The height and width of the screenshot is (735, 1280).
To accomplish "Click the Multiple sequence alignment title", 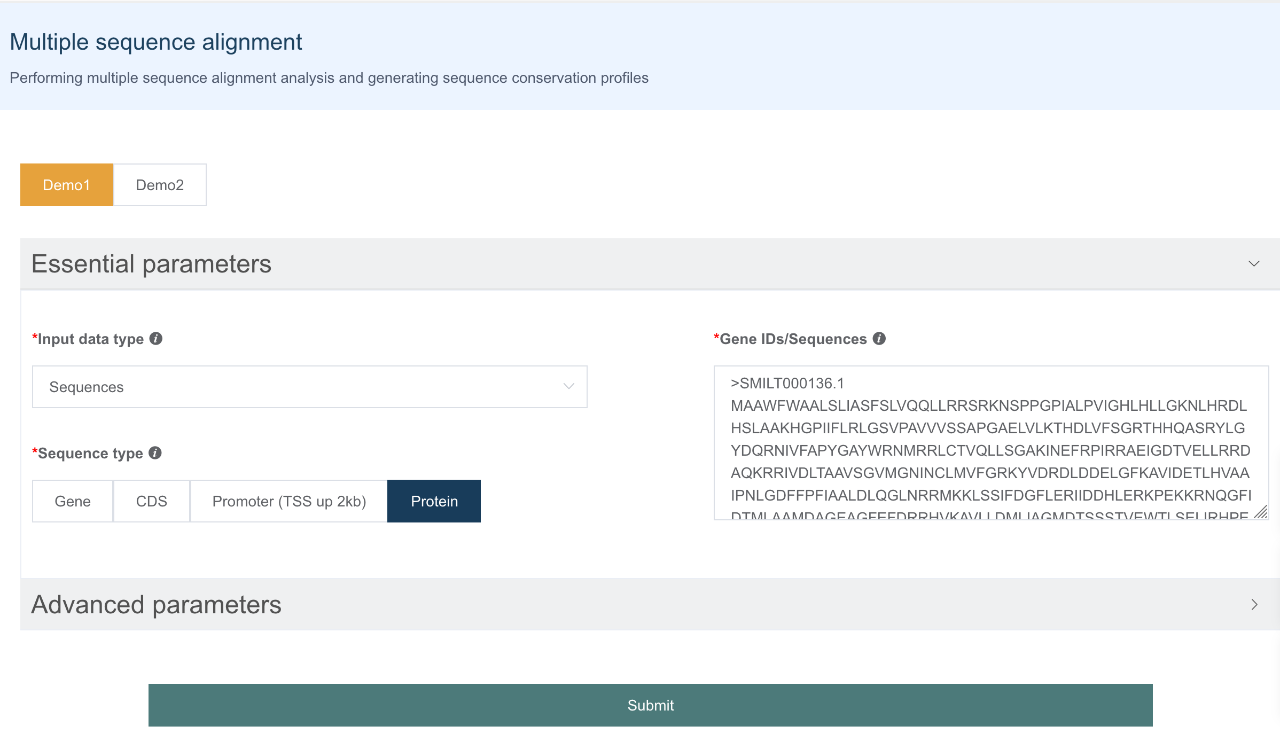I will pos(156,42).
